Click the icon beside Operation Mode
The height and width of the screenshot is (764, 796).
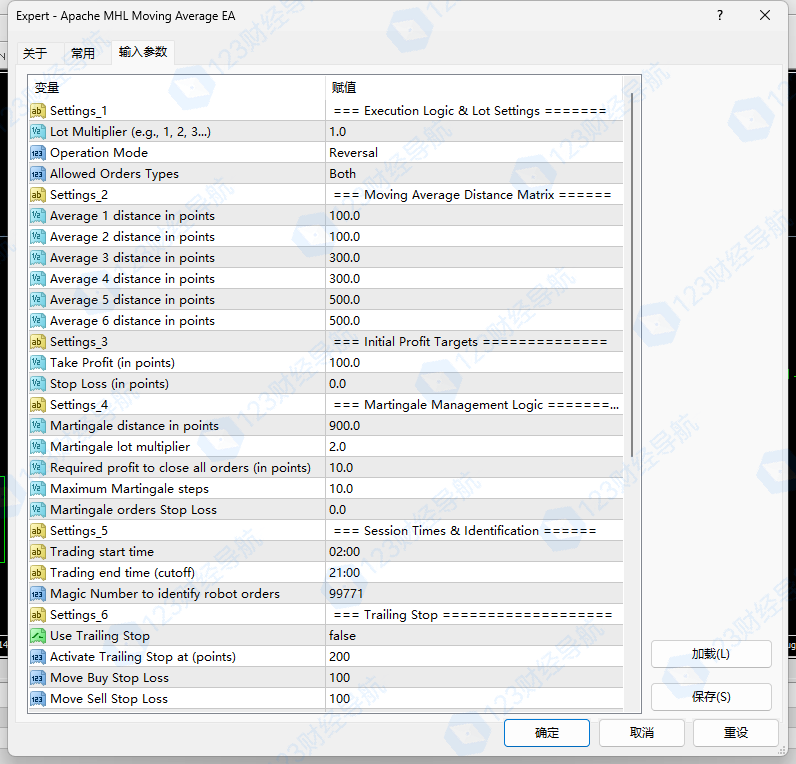click(x=38, y=153)
